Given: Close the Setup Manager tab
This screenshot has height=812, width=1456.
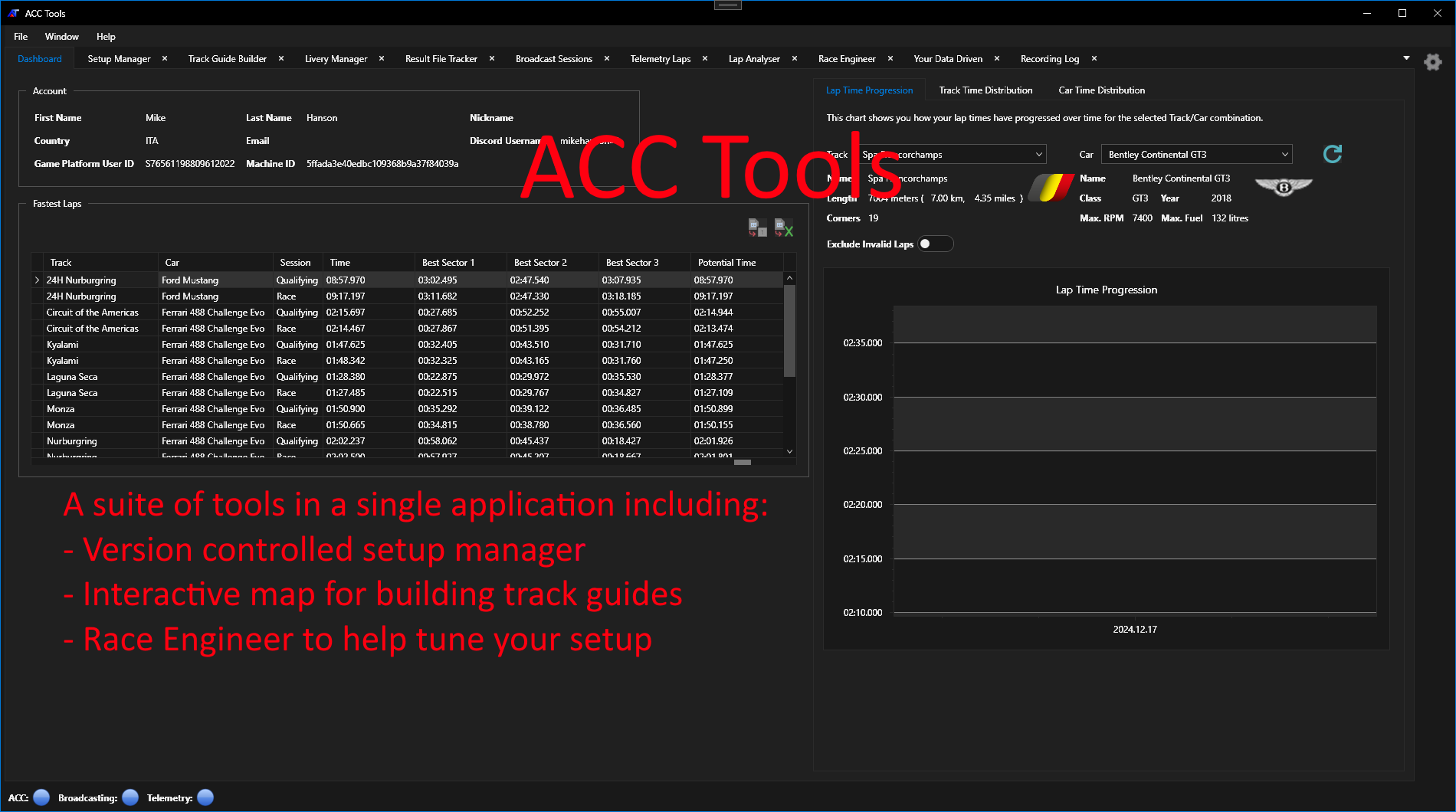Looking at the screenshot, I should 165,58.
